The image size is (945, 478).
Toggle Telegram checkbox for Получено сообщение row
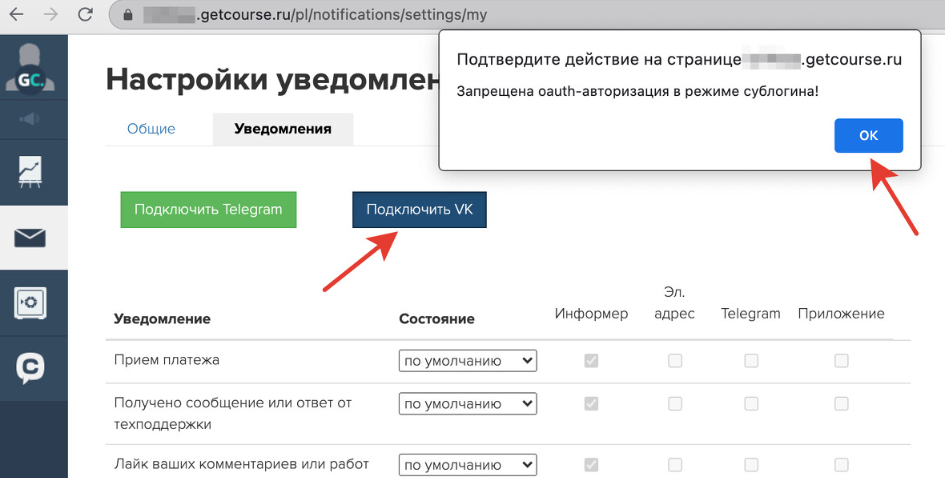click(751, 403)
